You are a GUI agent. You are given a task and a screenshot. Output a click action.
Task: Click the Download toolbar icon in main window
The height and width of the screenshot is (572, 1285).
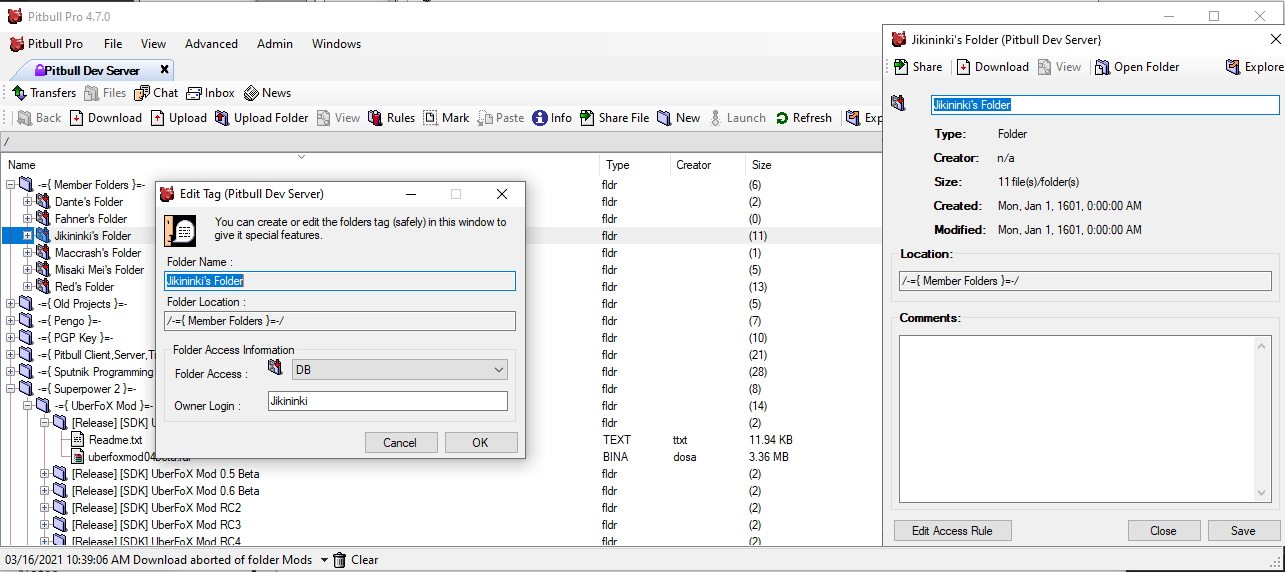coord(77,118)
